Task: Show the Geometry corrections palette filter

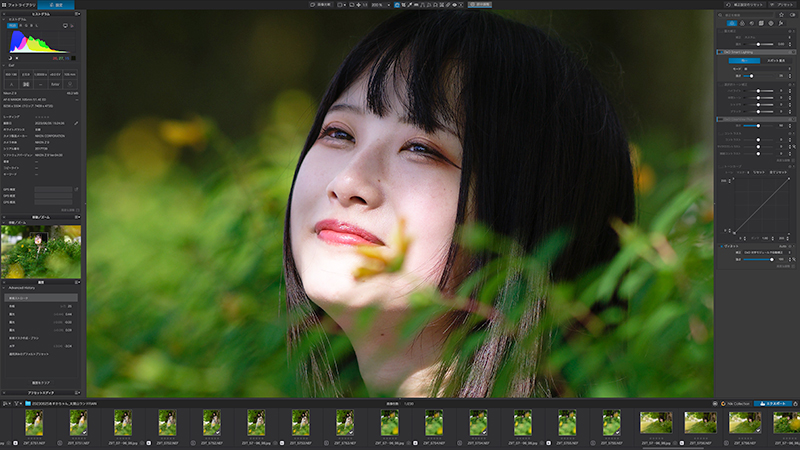Action: [x=761, y=23]
